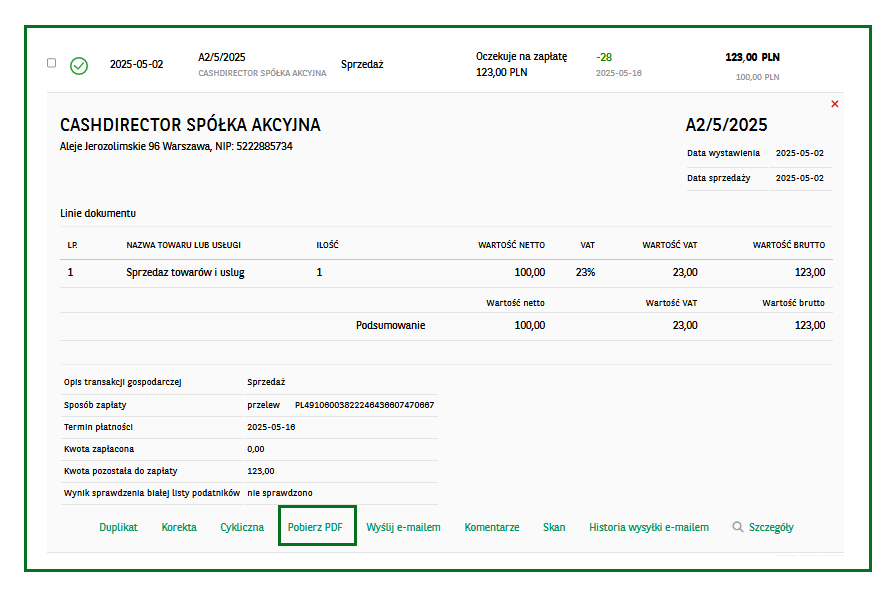
Task: Click the nie sprawdzono white-list result
Action: click(279, 493)
